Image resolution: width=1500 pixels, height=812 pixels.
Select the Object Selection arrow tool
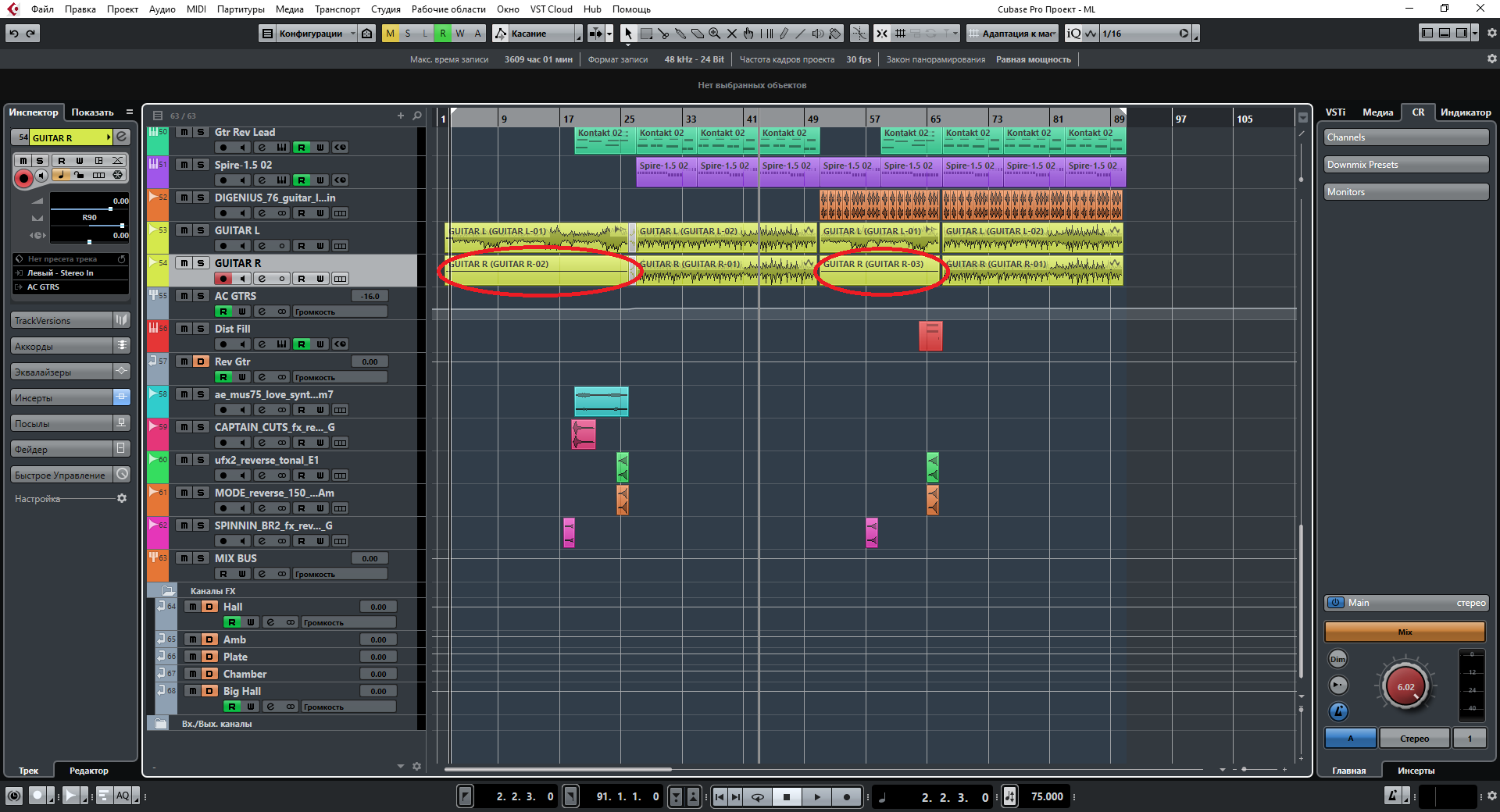[x=628, y=34]
